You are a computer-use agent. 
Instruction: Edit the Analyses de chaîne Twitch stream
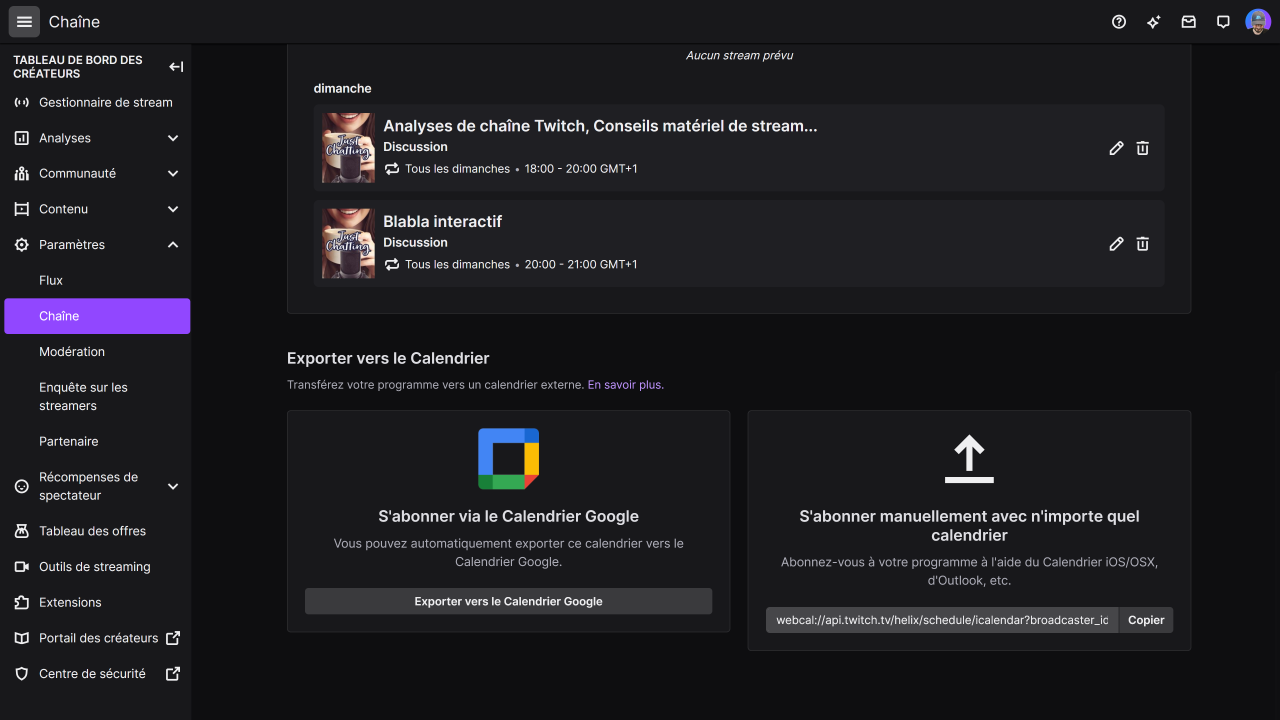1116,148
